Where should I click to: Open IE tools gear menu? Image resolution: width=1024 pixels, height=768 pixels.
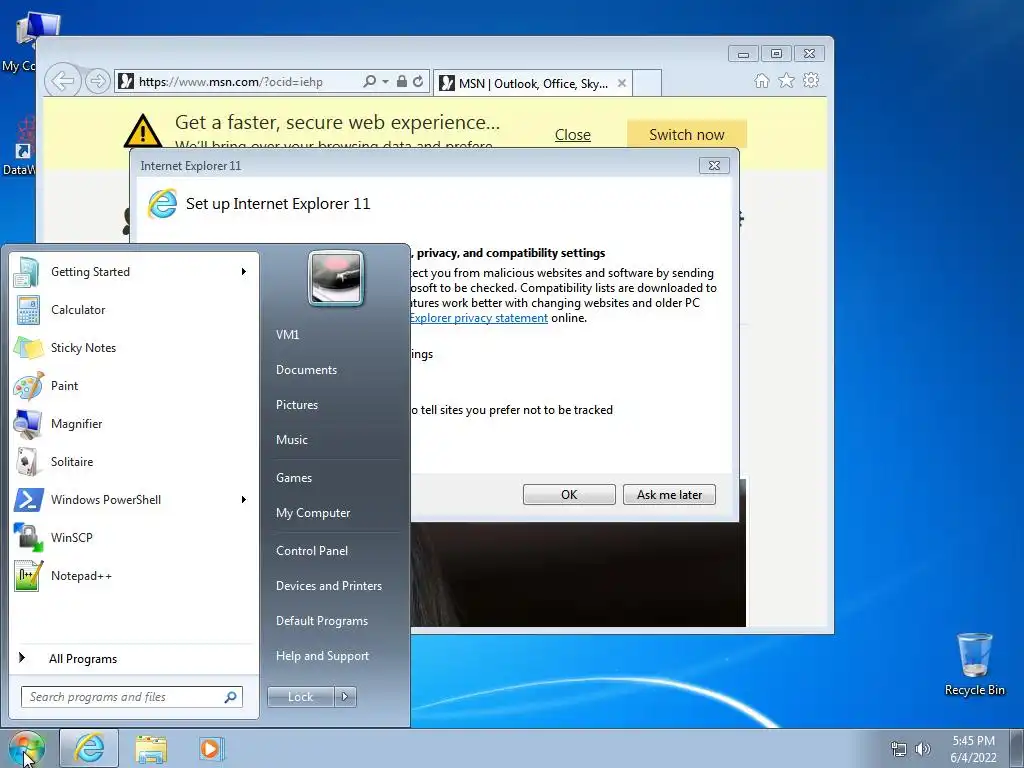click(811, 80)
